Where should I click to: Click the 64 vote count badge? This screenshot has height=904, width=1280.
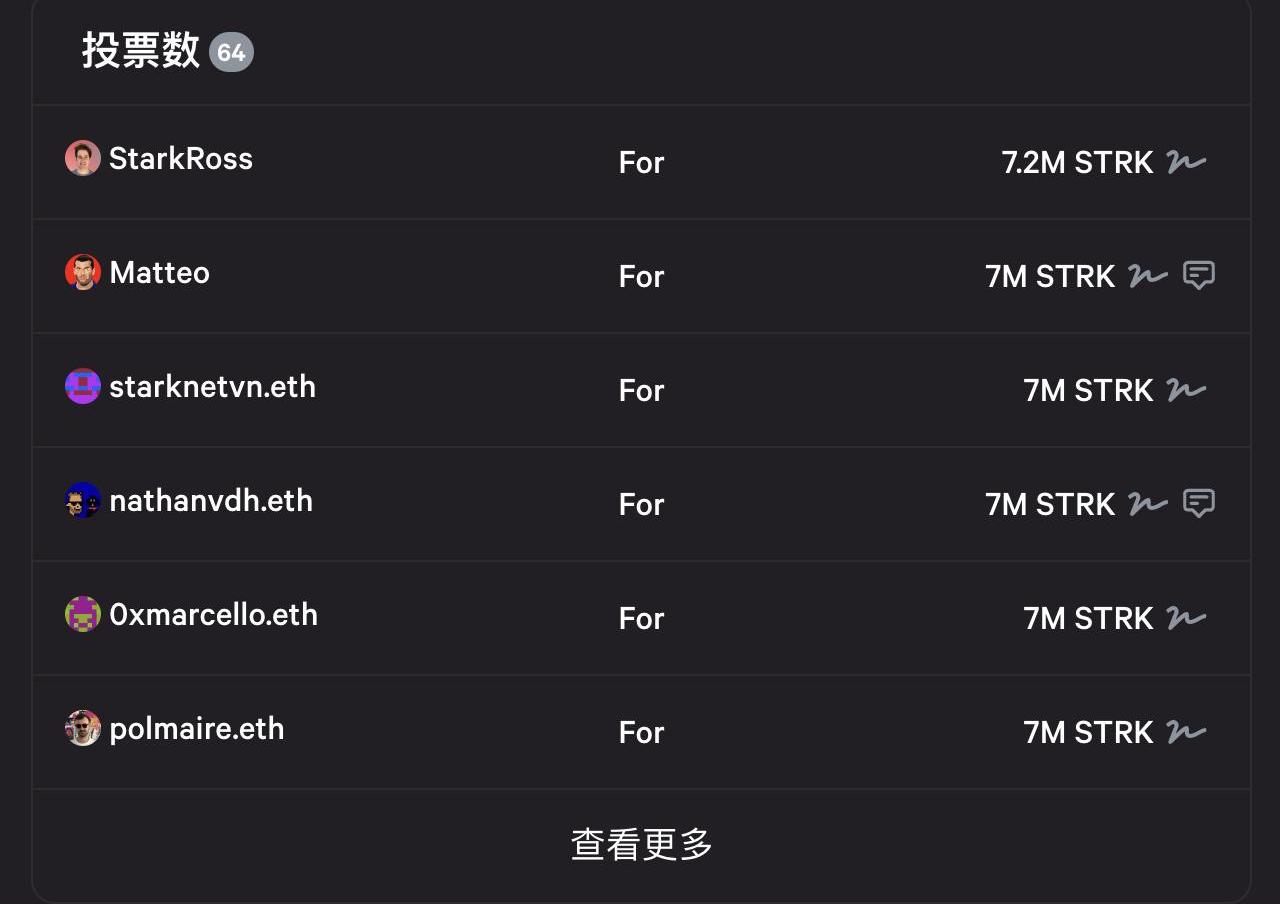coord(231,52)
